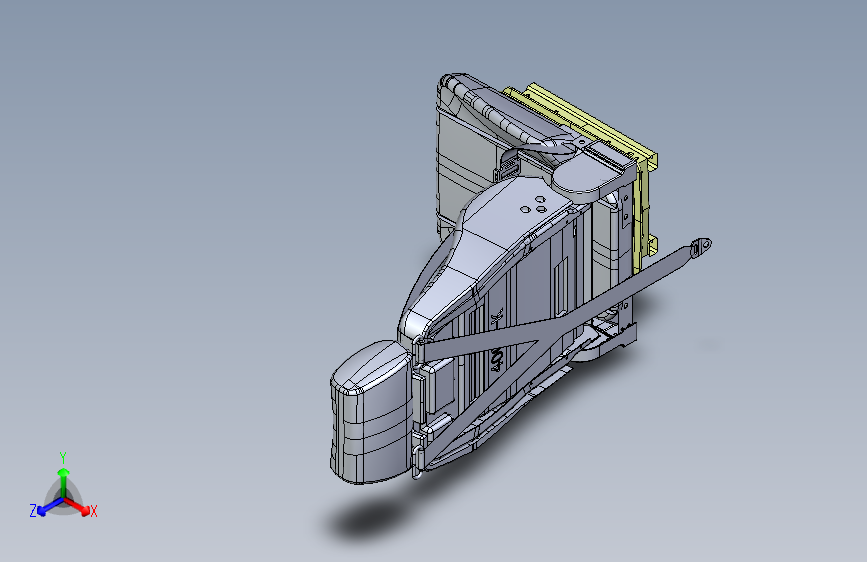Screen dimensions: 867x562
Task: Click the green Y axis of the orientation triad
Action: pyautogui.click(x=64, y=483)
